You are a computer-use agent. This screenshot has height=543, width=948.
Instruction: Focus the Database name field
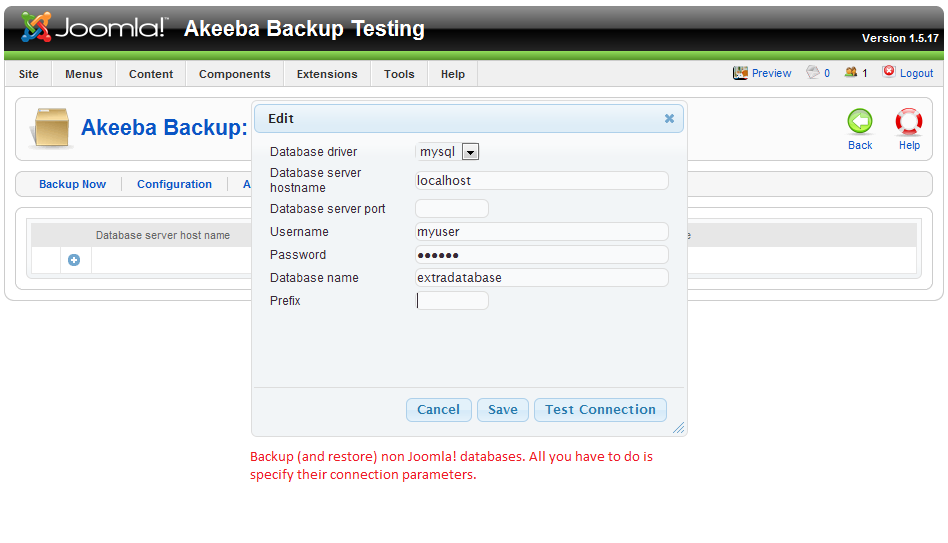point(541,277)
